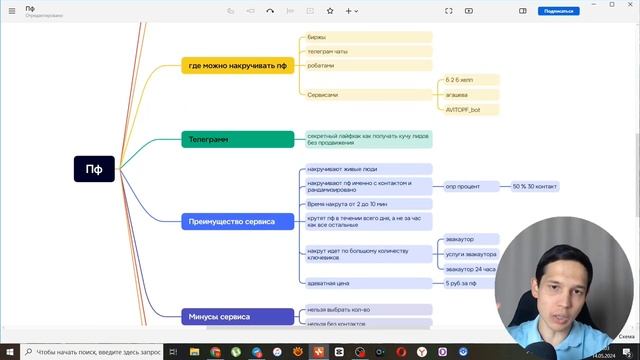Click the '50 % 30 контакт' node
This screenshot has width=640, height=360.
click(535, 187)
